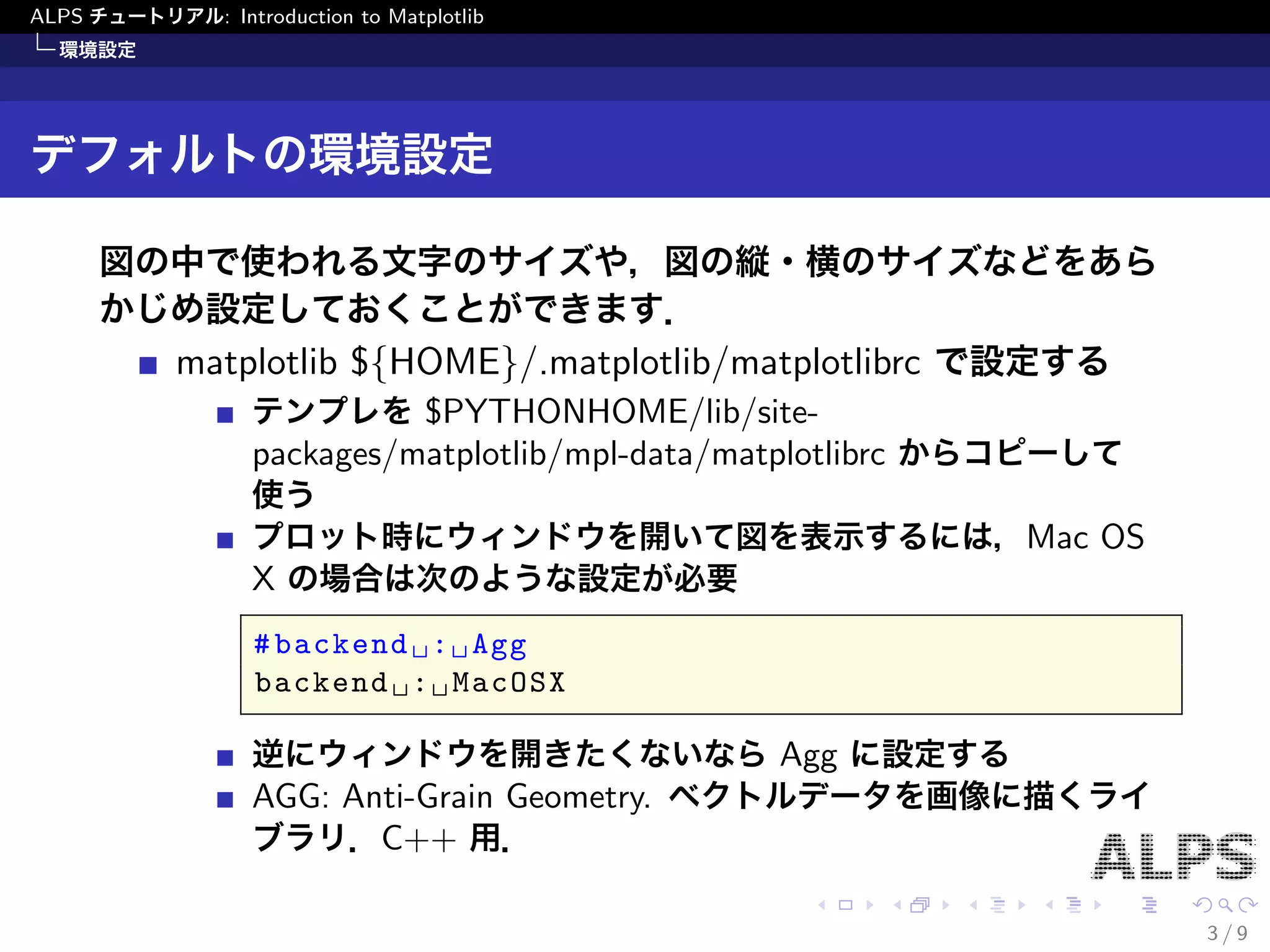The height and width of the screenshot is (952, 1270).
Task: Click the text 'からコピーして'
Action: coord(1010,453)
